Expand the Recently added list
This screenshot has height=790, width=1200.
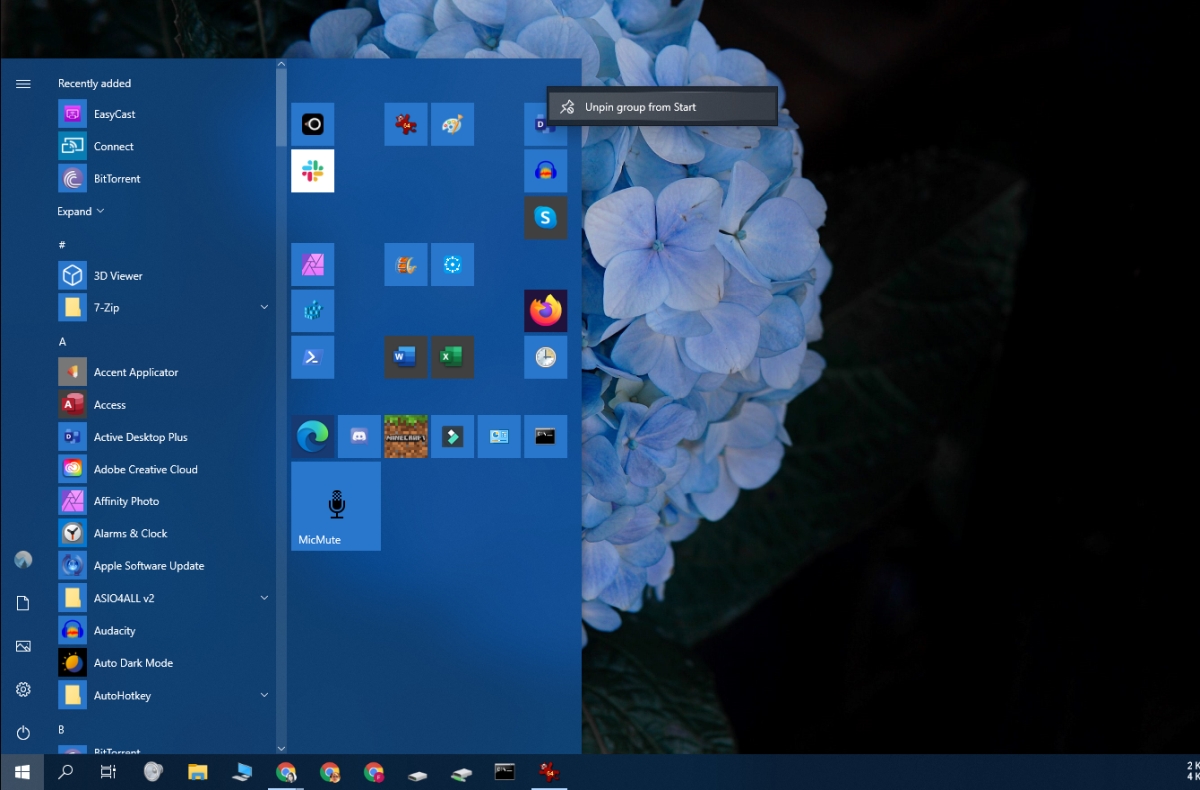[81, 212]
